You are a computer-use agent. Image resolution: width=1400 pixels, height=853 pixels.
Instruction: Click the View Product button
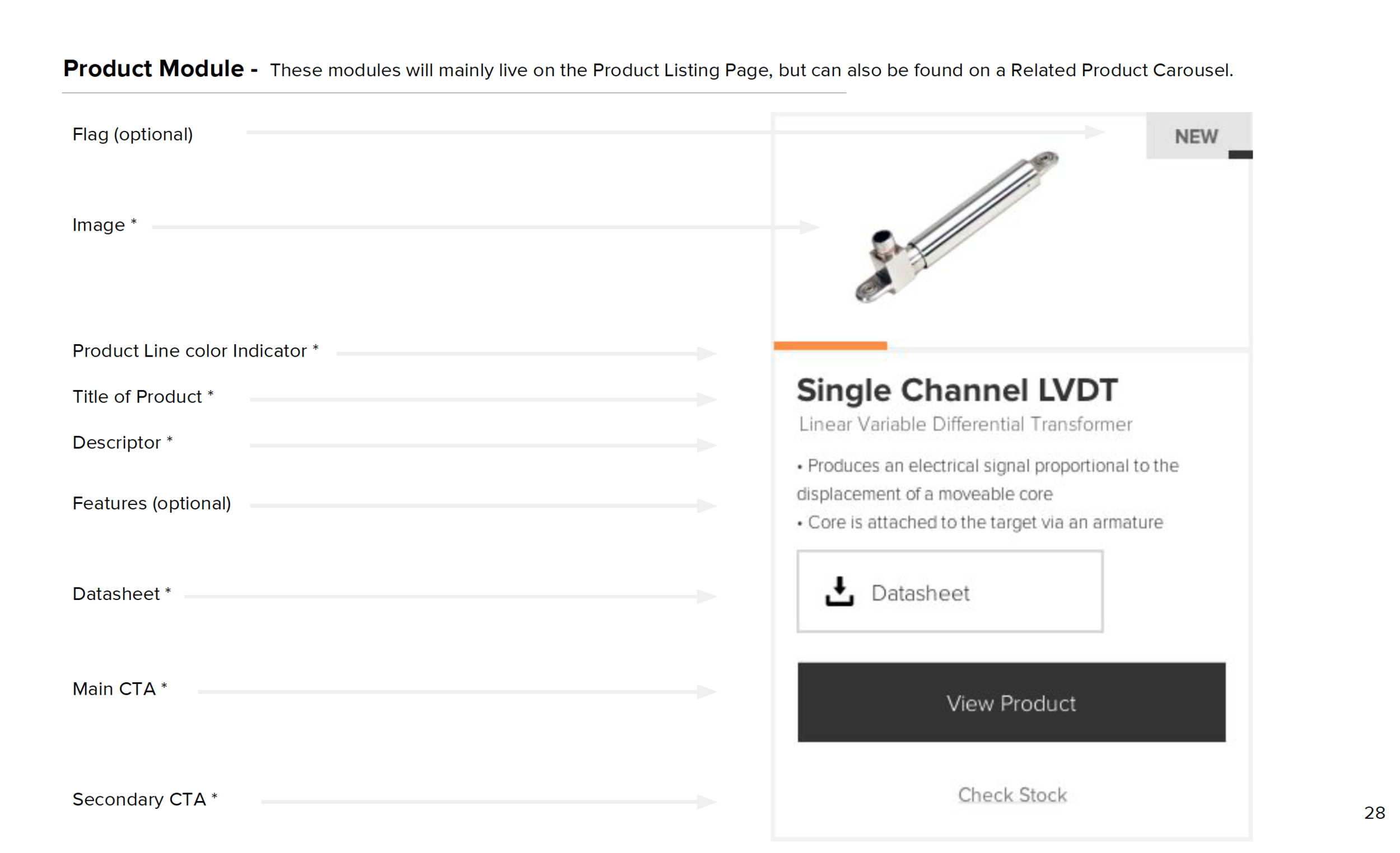click(1011, 702)
